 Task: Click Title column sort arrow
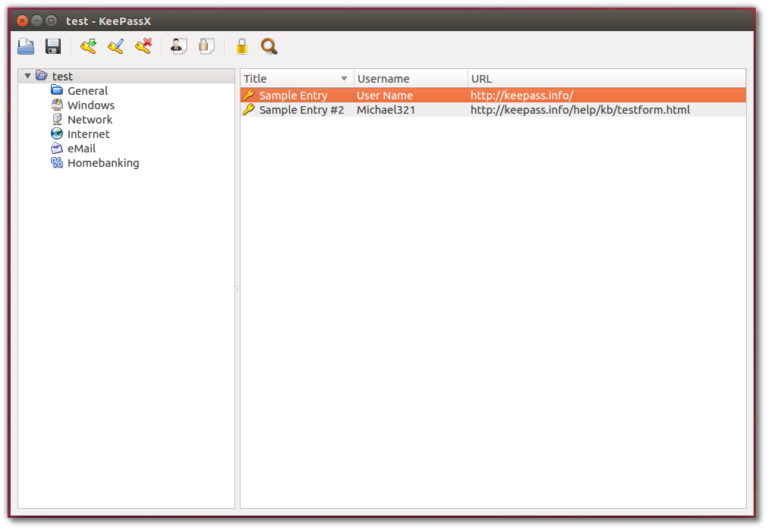click(344, 79)
